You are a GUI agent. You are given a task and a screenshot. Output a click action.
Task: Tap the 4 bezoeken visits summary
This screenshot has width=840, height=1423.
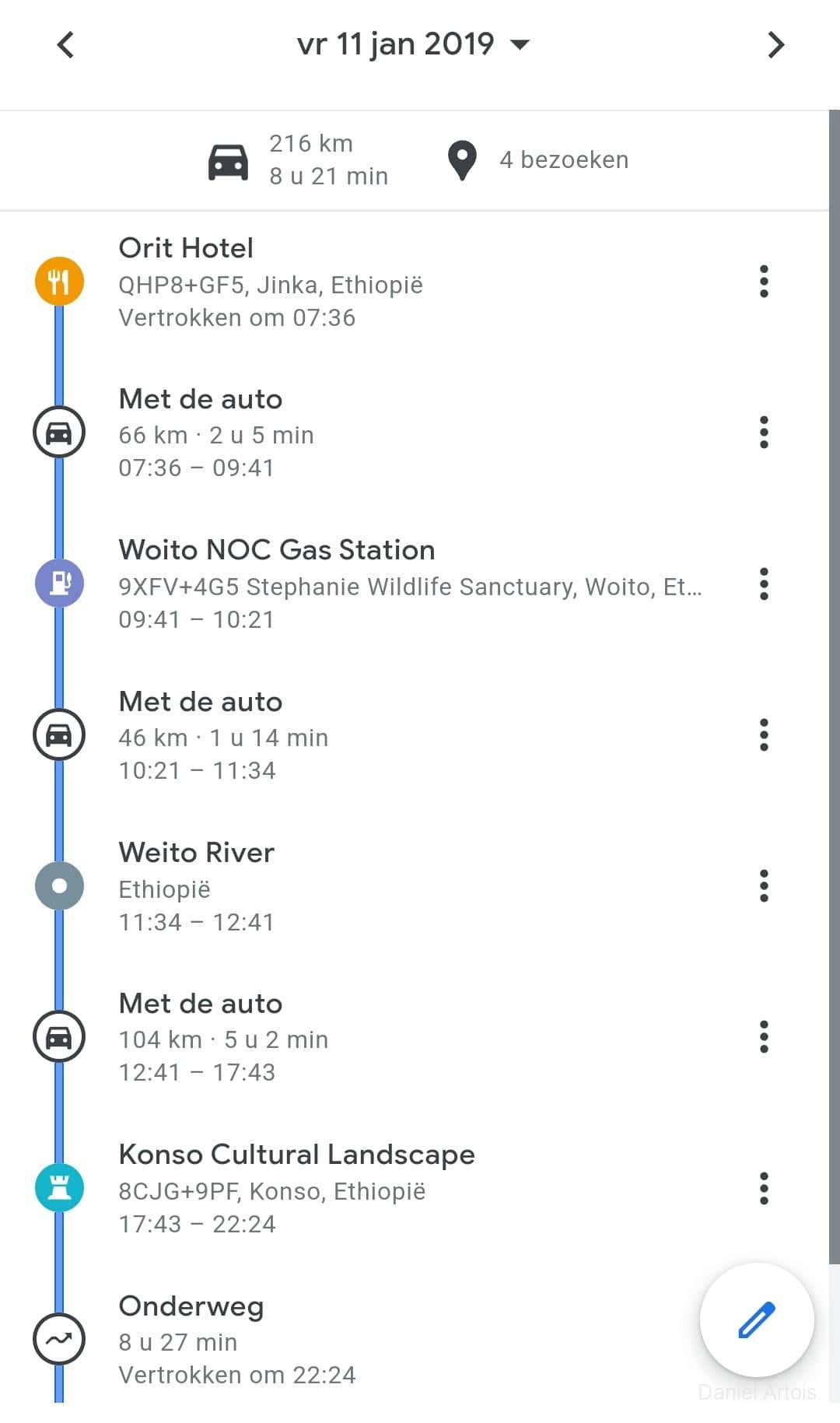pos(538,159)
